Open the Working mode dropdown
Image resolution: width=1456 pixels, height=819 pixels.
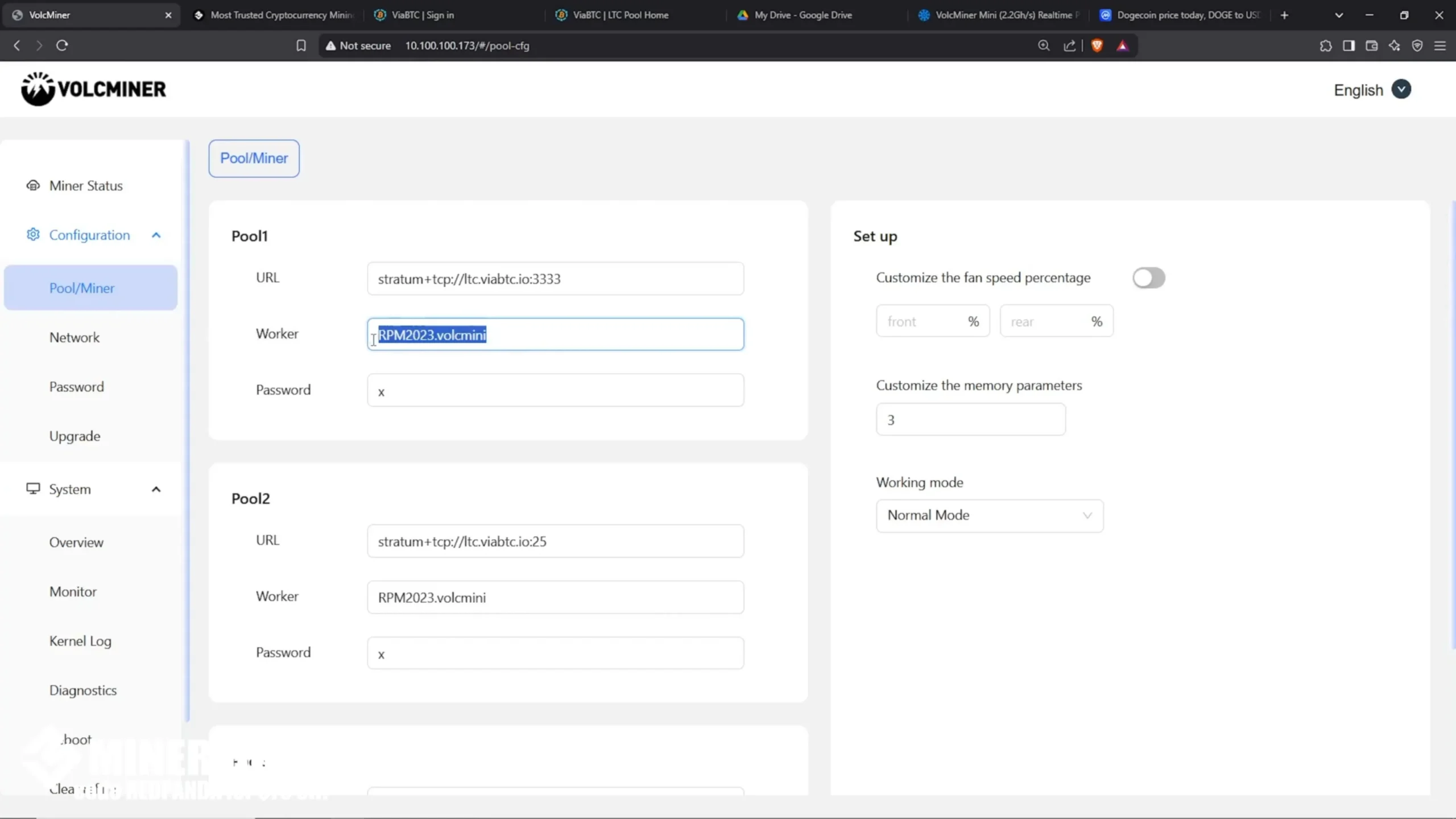tap(990, 515)
